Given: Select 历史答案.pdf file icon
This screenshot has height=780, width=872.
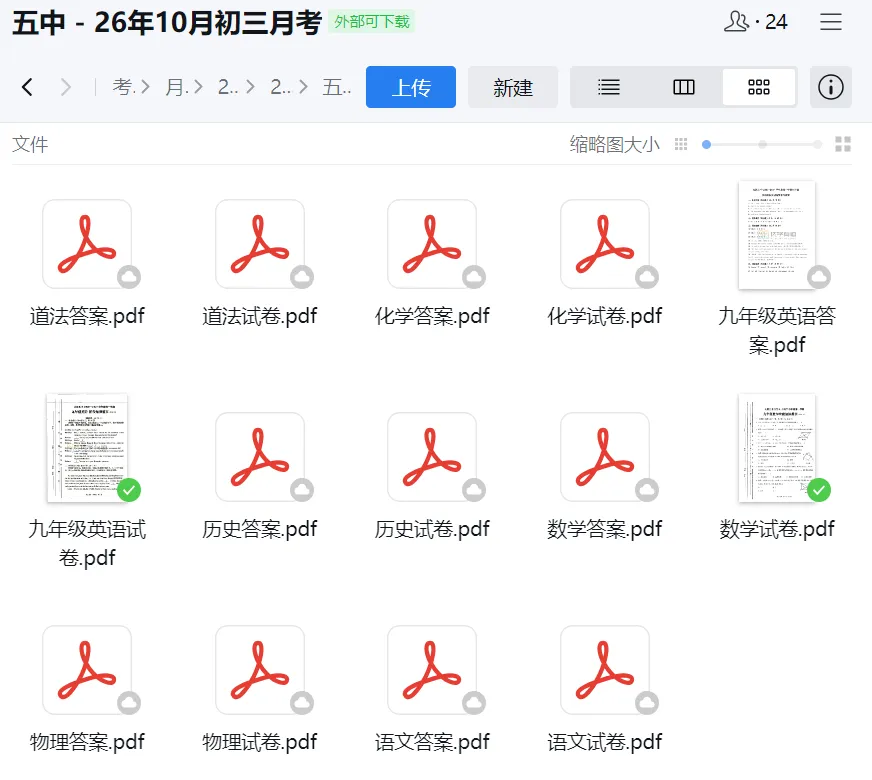Looking at the screenshot, I should click(260, 457).
